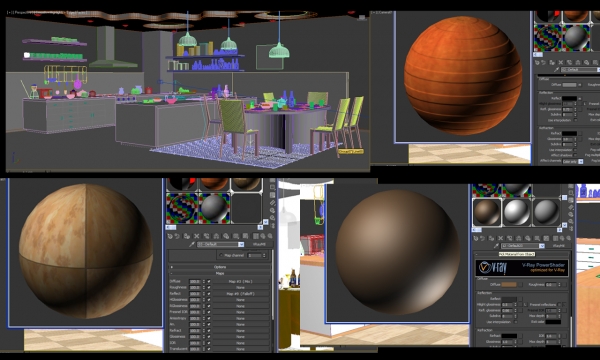
Task: Click Assign Material to Selection icon, top-right editor
Action: 552,62
